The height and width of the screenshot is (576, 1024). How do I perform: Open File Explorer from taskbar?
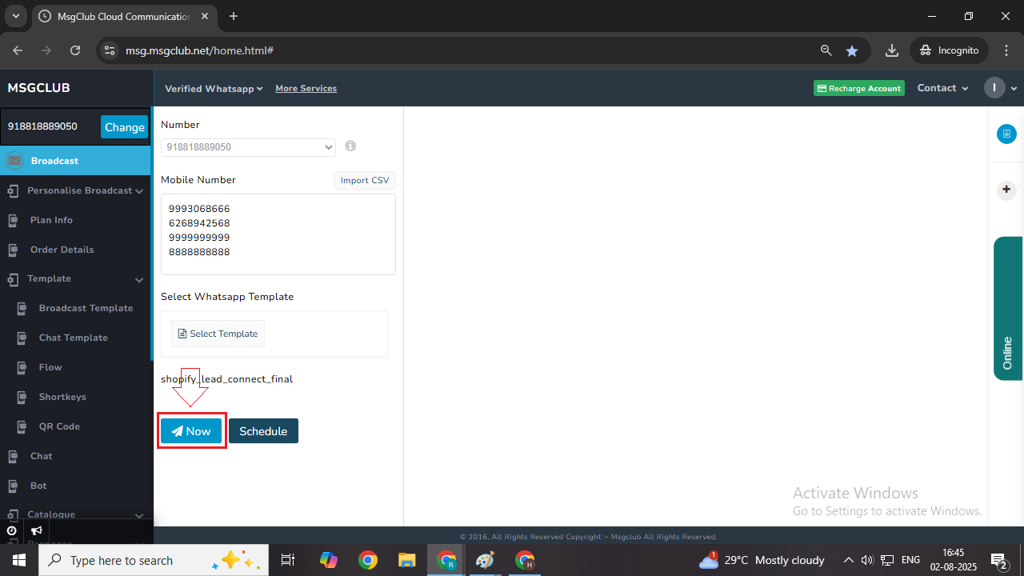point(407,560)
